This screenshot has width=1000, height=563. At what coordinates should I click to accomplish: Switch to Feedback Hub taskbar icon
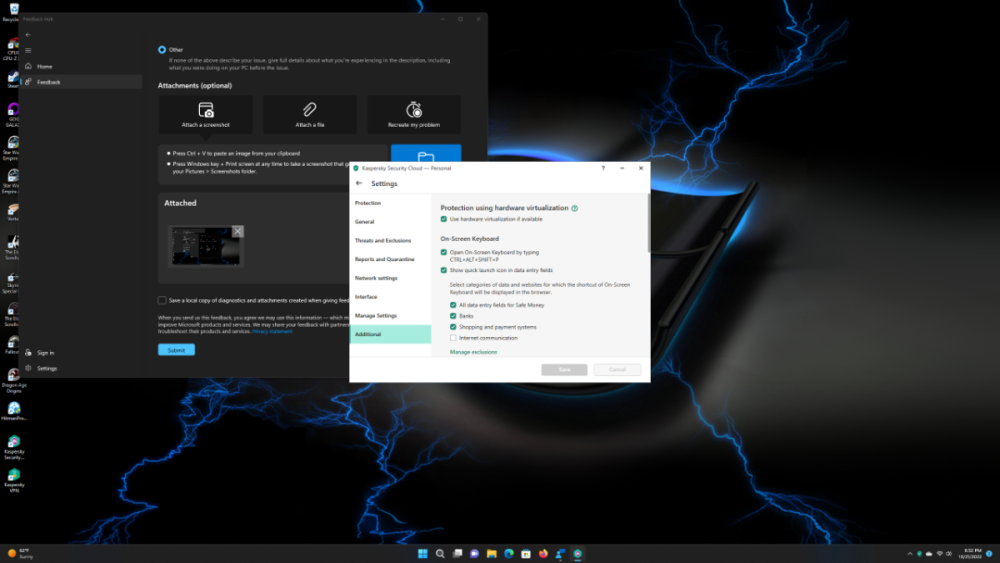pos(561,553)
